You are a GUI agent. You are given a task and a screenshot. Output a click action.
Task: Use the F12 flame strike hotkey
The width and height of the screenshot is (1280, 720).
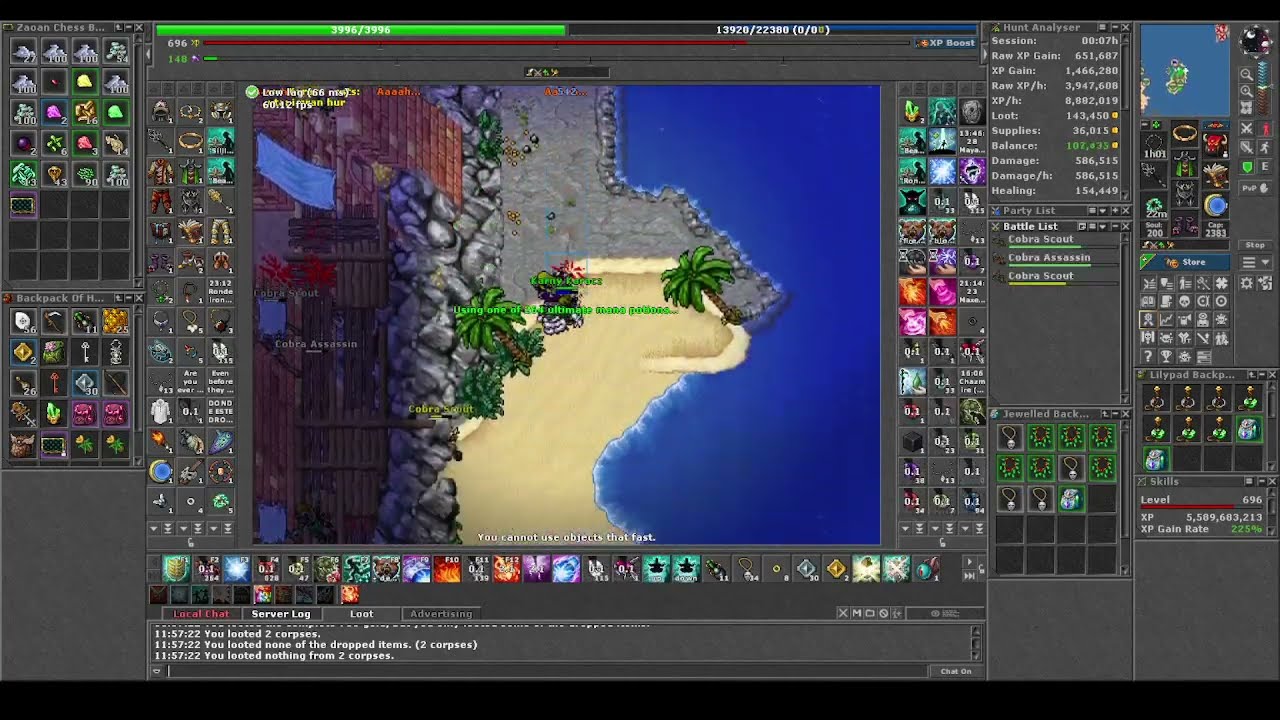506,570
